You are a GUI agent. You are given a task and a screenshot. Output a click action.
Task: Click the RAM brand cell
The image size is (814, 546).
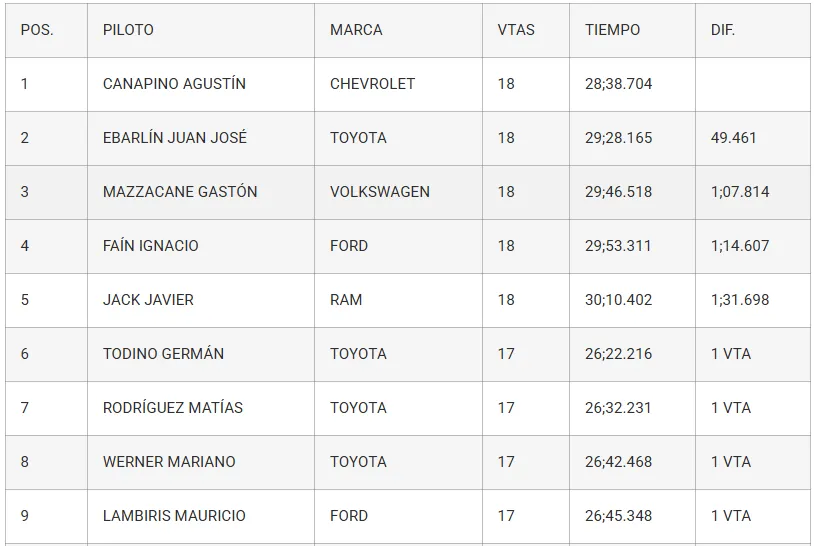pos(346,300)
